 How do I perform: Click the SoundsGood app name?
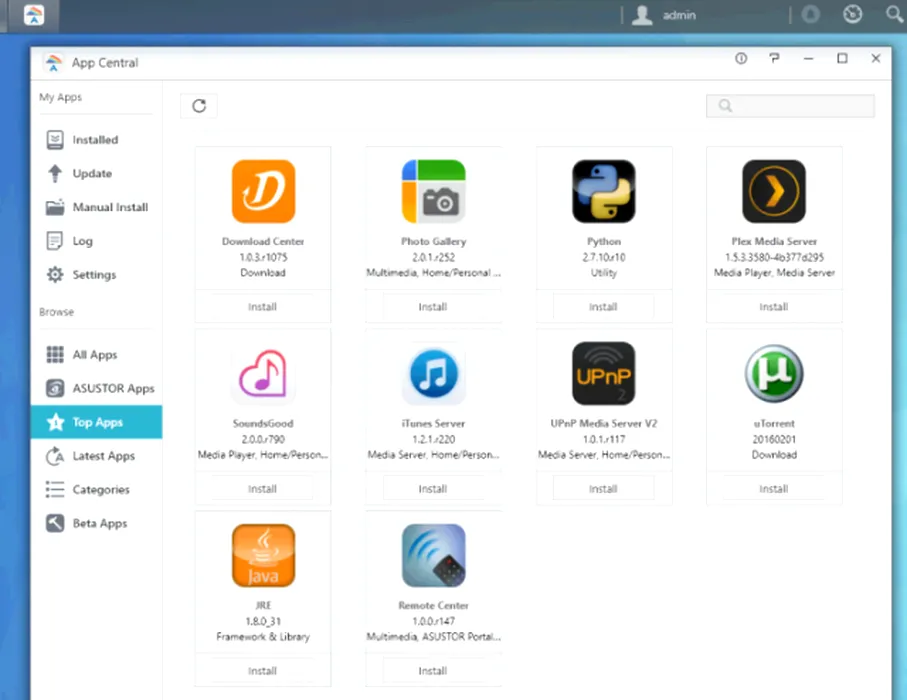pyautogui.click(x=263, y=423)
